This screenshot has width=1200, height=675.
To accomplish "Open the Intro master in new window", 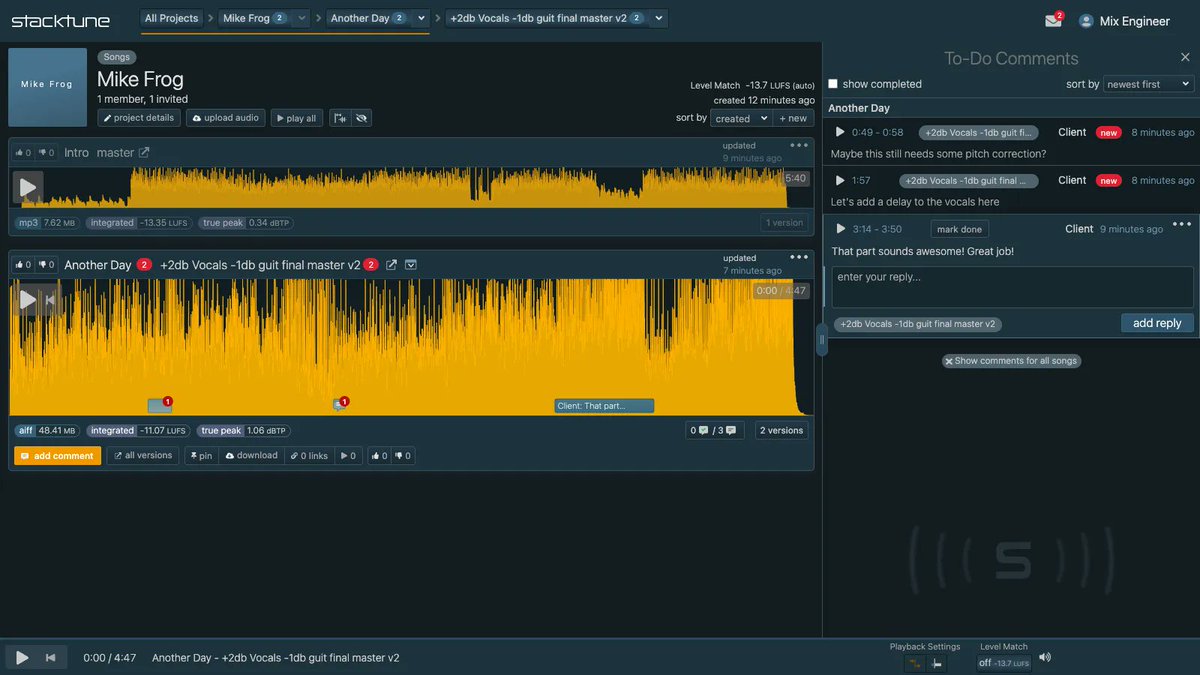I will (x=143, y=151).
